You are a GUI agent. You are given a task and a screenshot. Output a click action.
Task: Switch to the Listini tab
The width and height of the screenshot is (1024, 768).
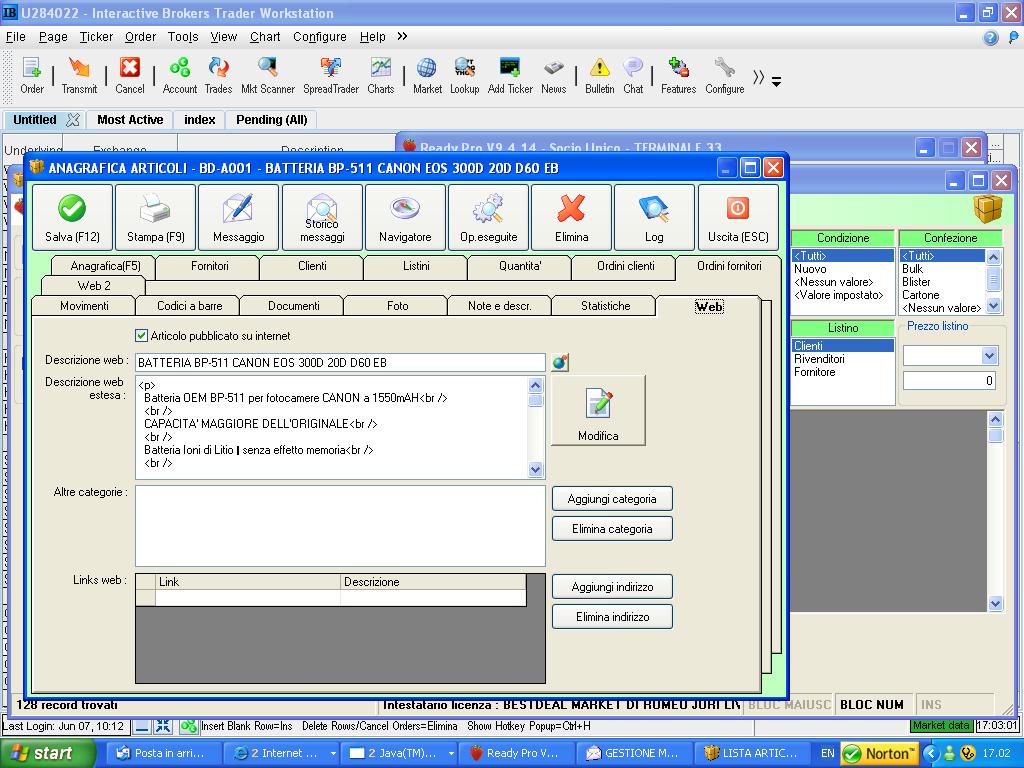pos(416,266)
